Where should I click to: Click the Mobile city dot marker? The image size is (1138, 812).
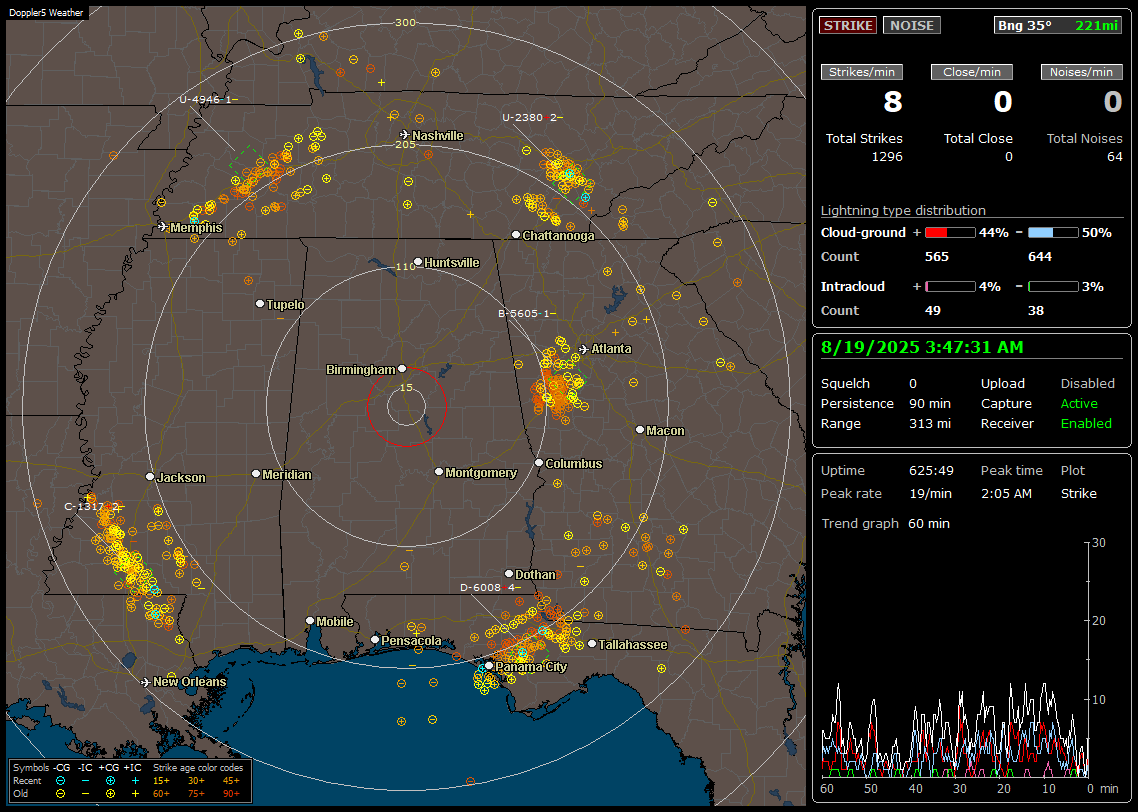[310, 621]
